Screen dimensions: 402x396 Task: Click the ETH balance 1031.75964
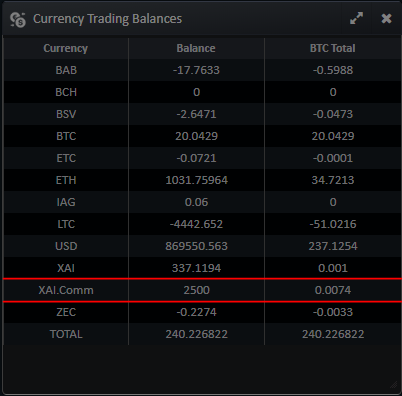(196, 180)
